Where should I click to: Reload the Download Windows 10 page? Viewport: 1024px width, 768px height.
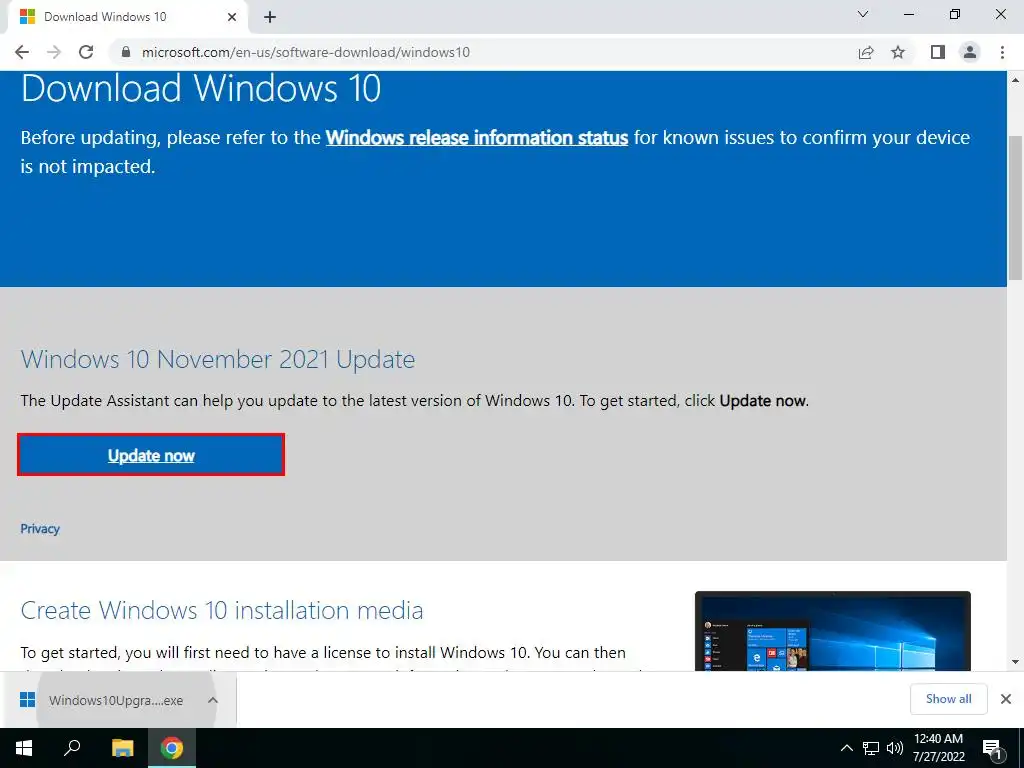tap(86, 52)
